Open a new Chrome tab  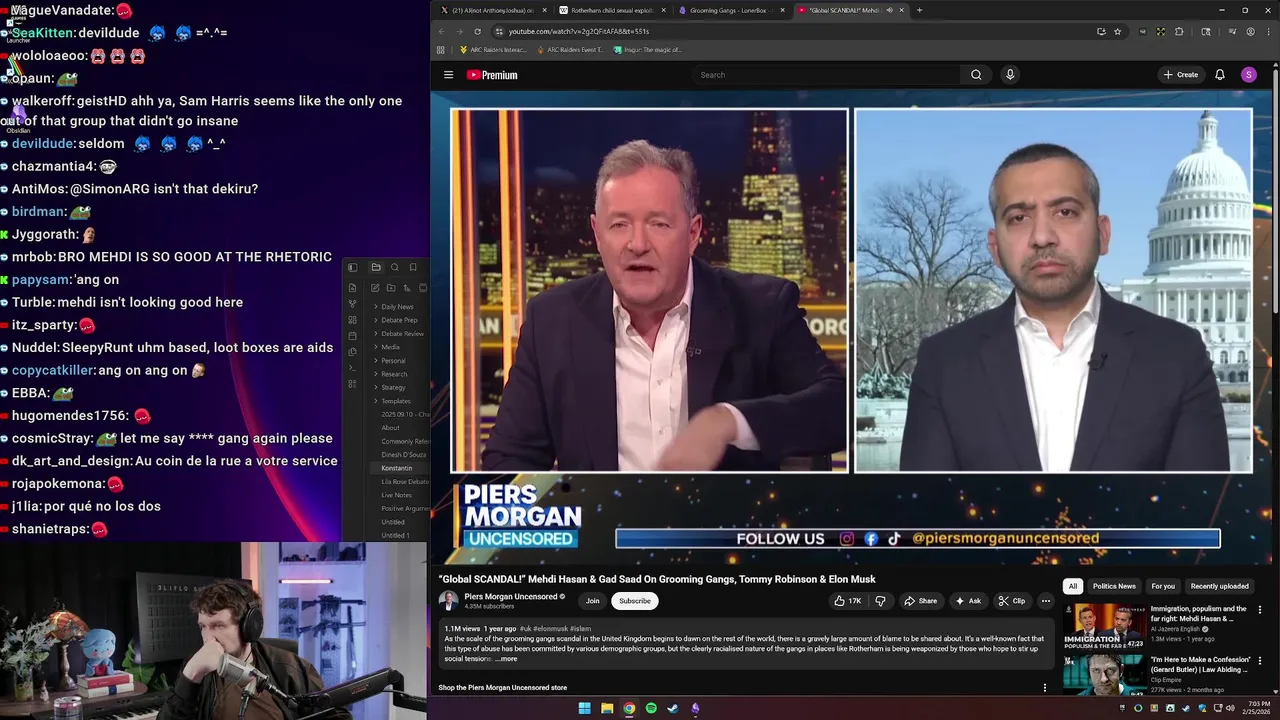[919, 10]
